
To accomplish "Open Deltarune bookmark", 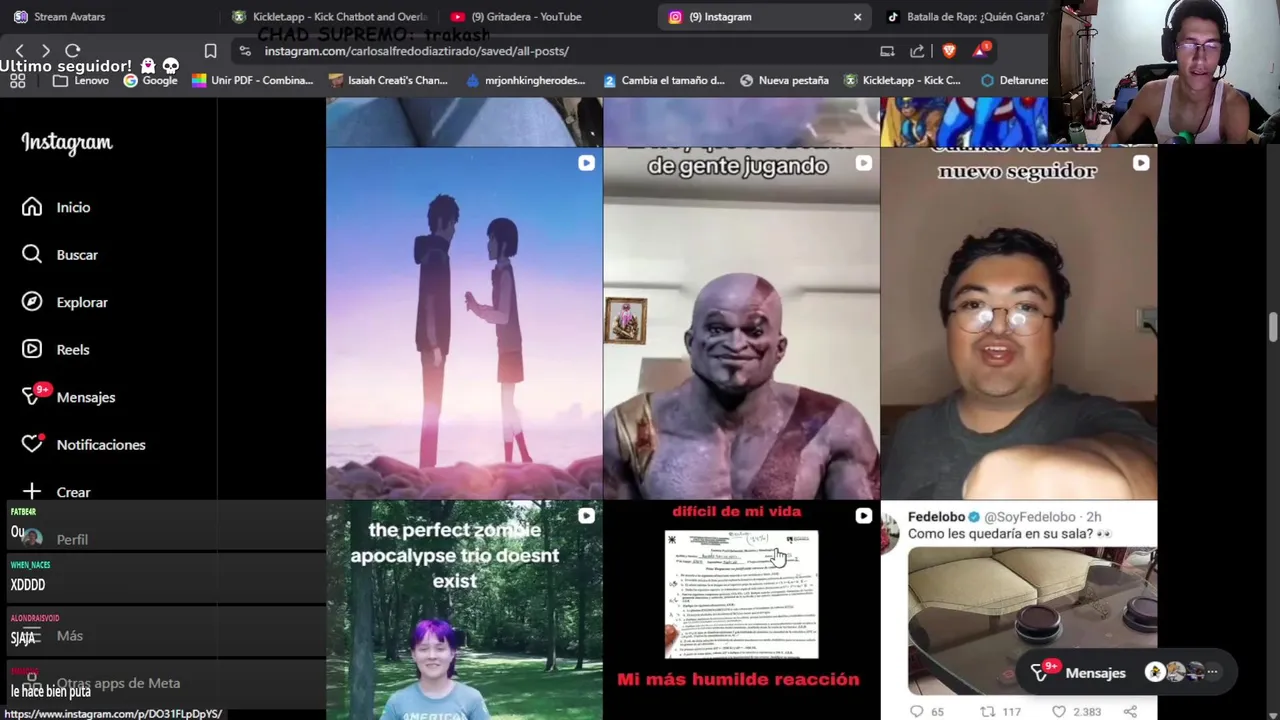I will (1015, 81).
